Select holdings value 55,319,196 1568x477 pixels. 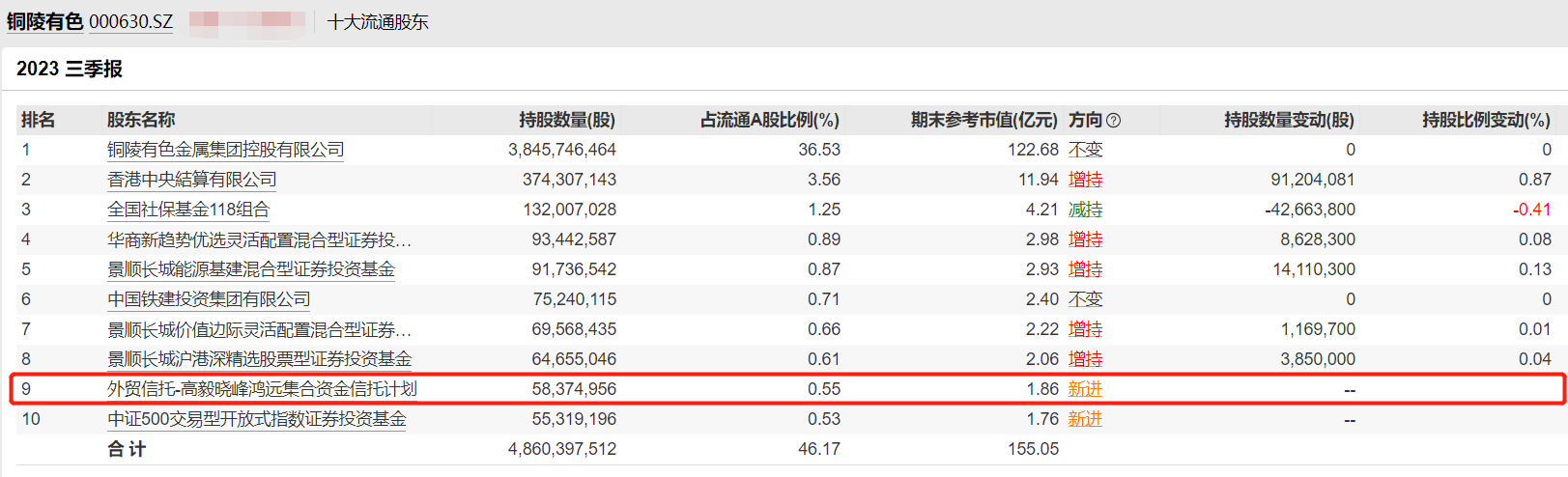coord(574,419)
